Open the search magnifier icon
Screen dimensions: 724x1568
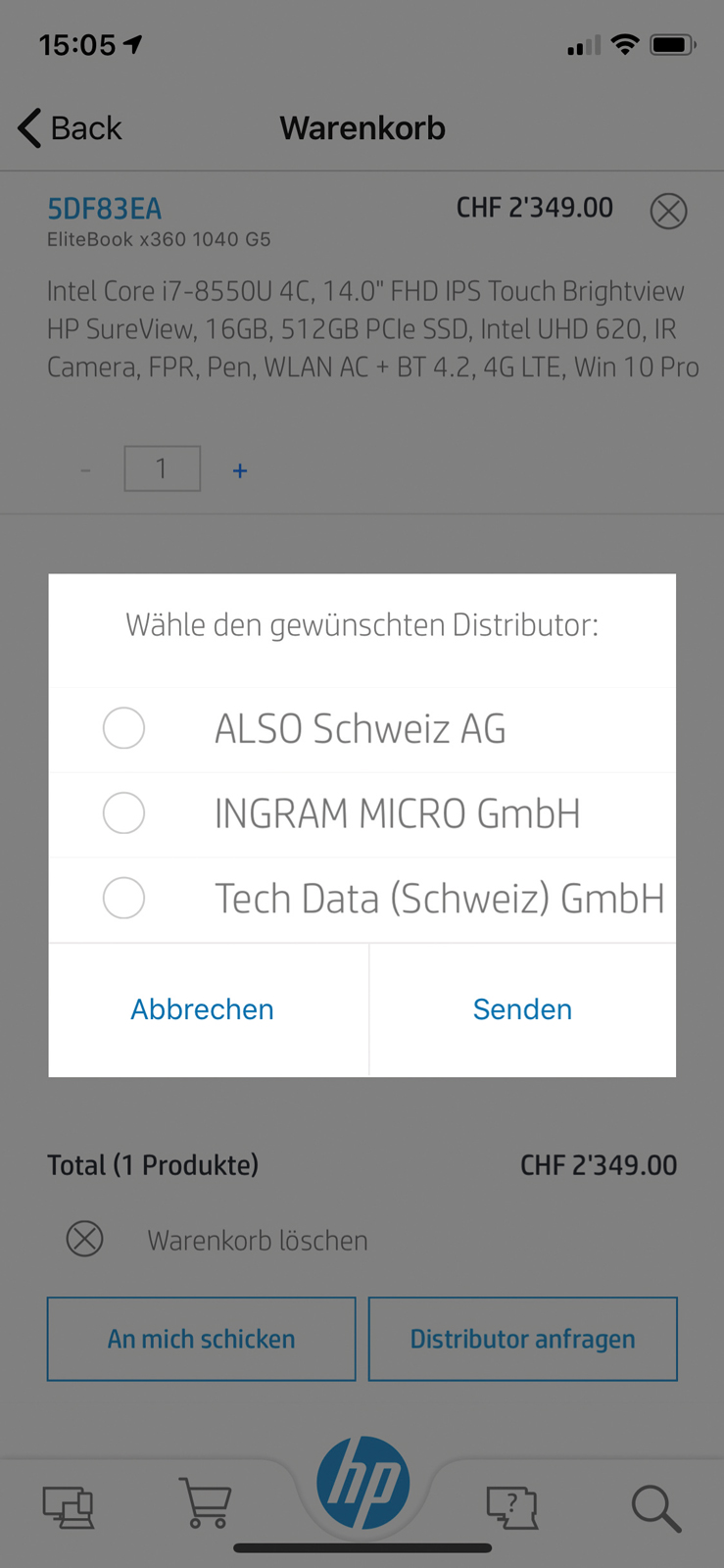655,1507
